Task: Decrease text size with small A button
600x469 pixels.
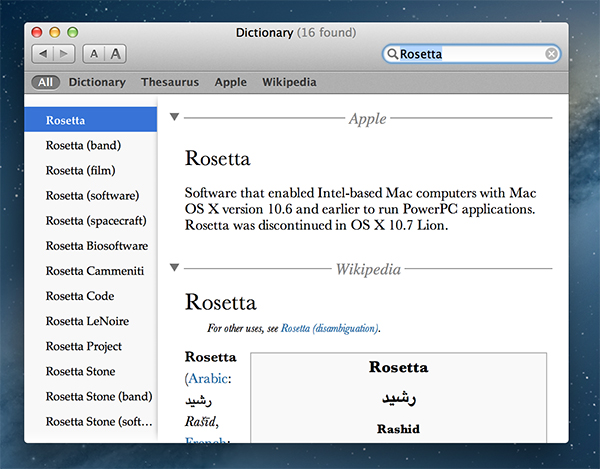Action: tap(94, 54)
